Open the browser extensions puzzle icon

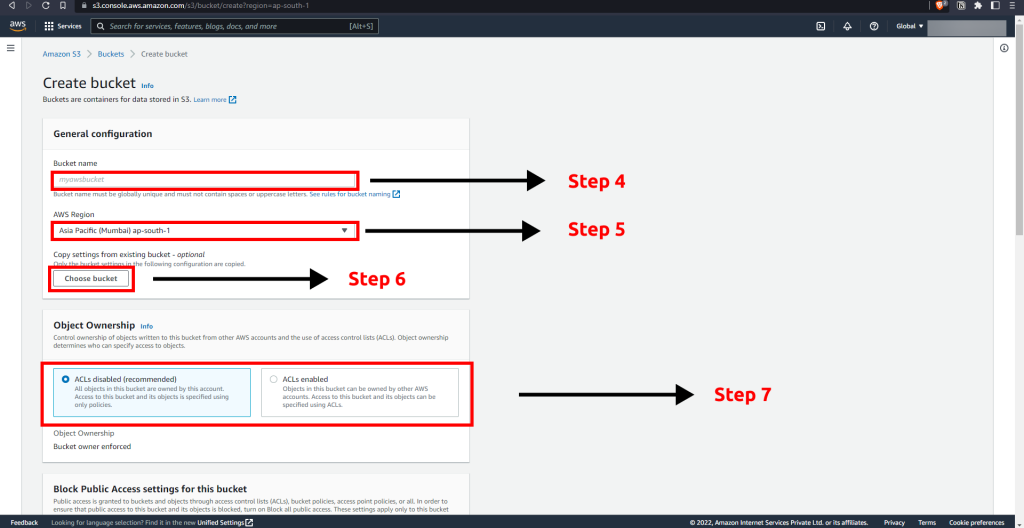click(x=978, y=5)
